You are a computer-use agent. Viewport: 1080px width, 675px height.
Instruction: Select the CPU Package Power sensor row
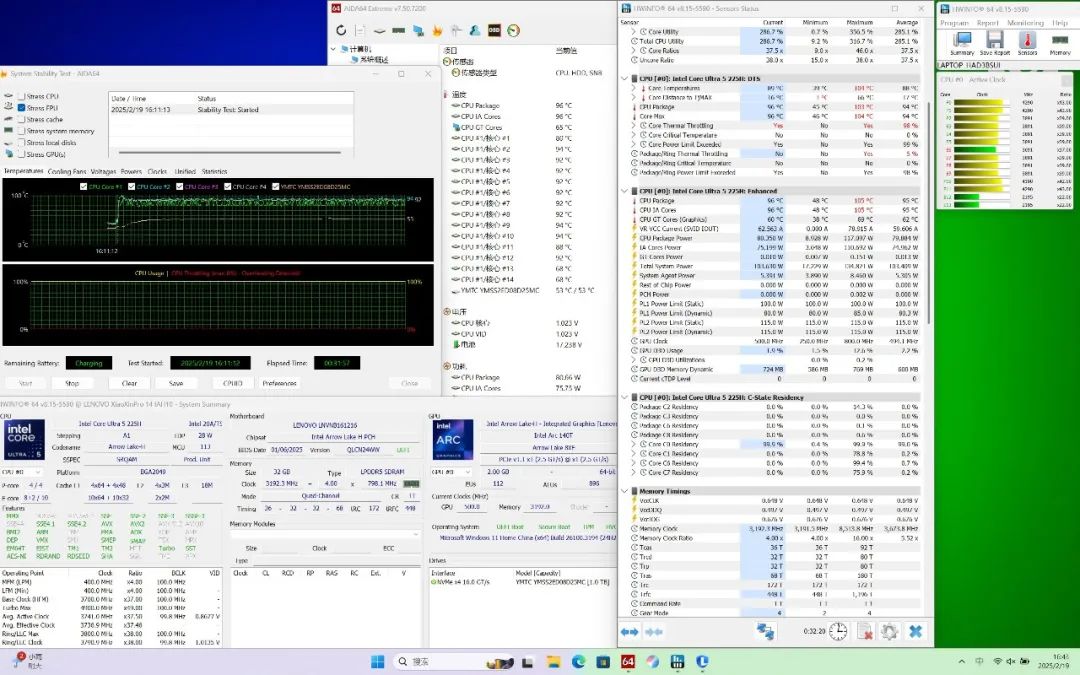776,238
